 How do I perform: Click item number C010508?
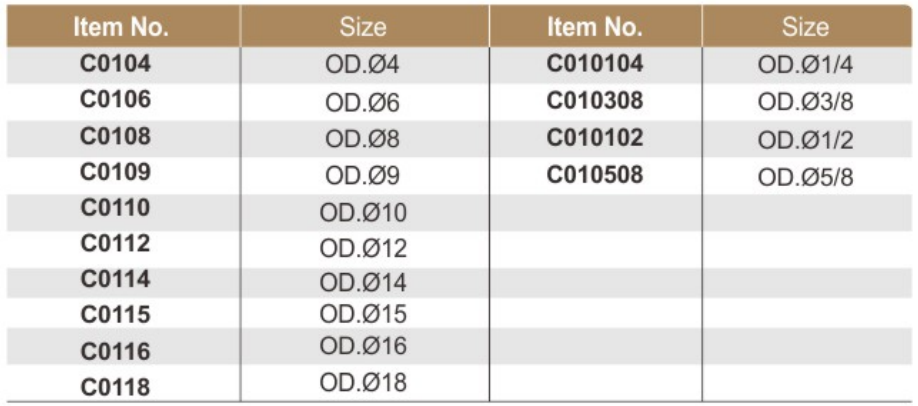[x=595, y=174]
